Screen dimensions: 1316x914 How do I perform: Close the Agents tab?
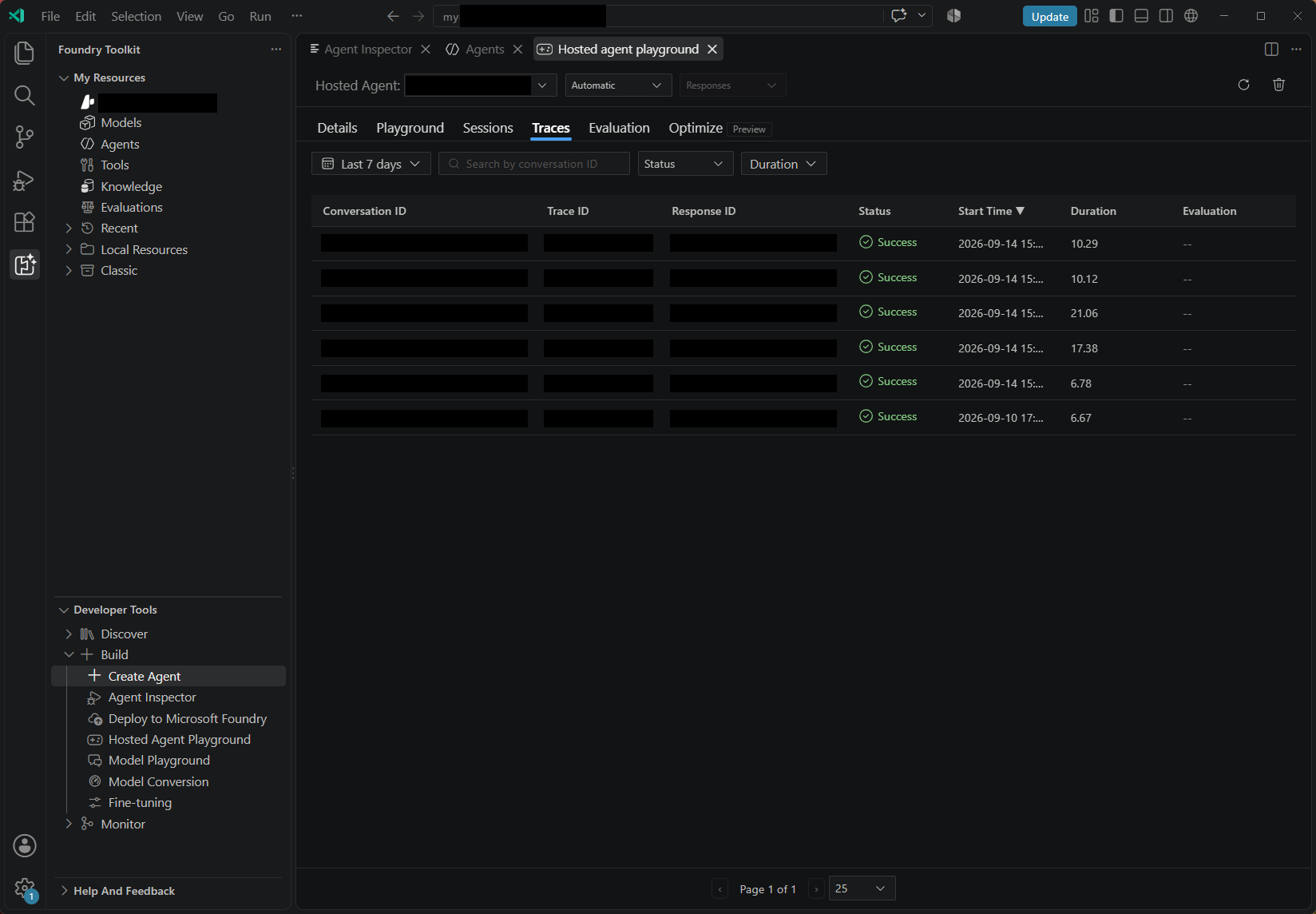(x=517, y=50)
